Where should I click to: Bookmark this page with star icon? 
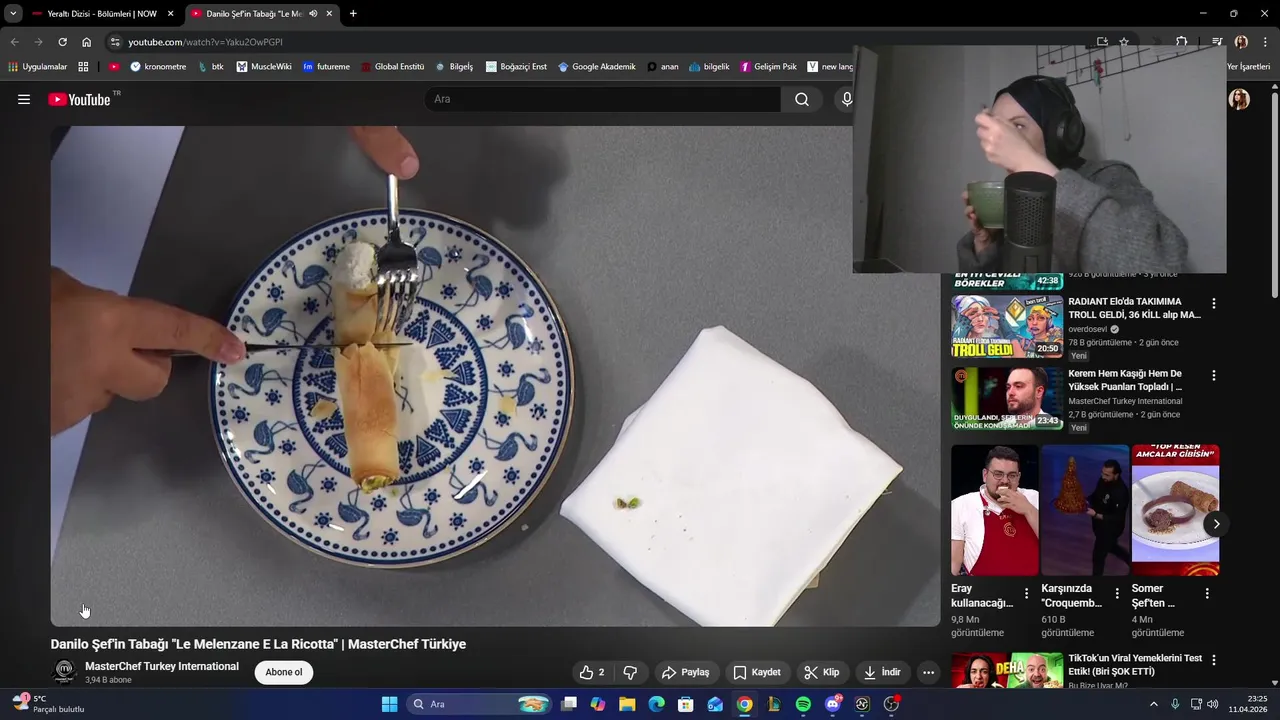1124,42
